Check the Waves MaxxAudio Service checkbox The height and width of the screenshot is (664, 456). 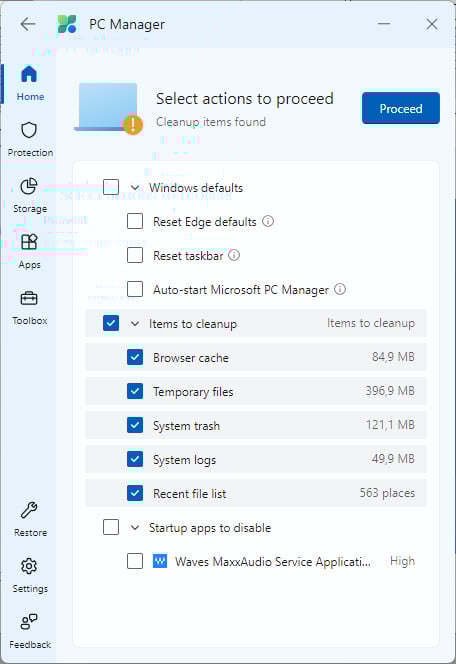click(x=135, y=561)
